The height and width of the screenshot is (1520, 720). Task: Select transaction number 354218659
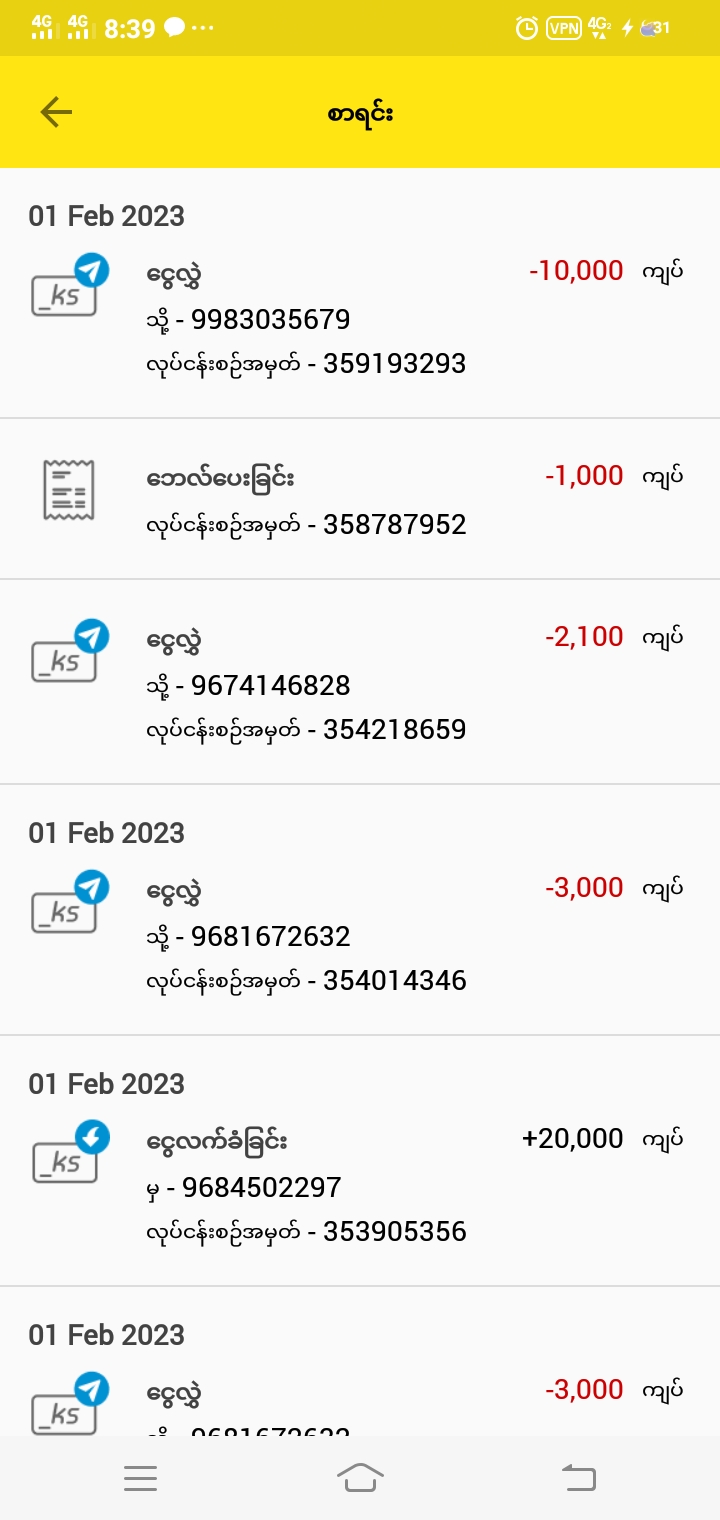coord(394,730)
